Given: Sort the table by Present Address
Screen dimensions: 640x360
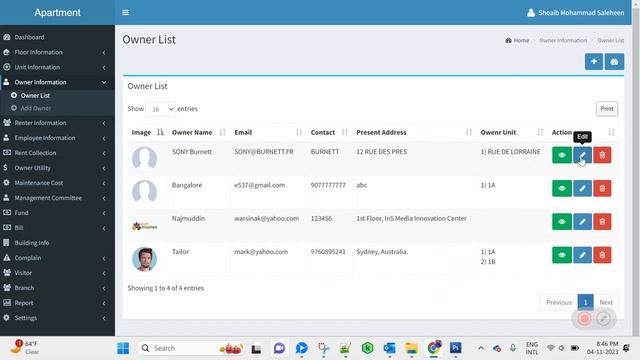Looking at the screenshot, I should pos(414,132).
